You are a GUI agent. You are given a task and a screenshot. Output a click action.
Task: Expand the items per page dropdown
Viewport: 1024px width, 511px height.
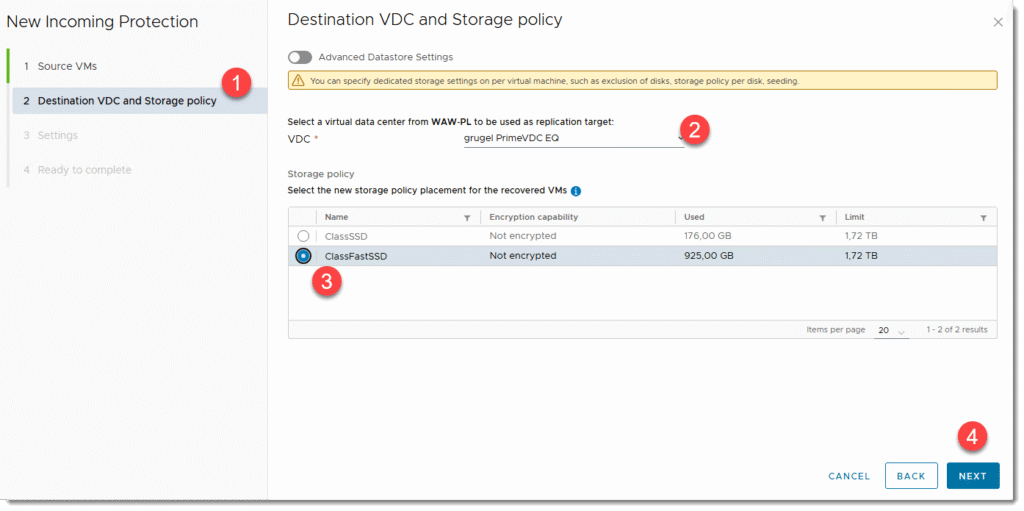click(x=890, y=330)
